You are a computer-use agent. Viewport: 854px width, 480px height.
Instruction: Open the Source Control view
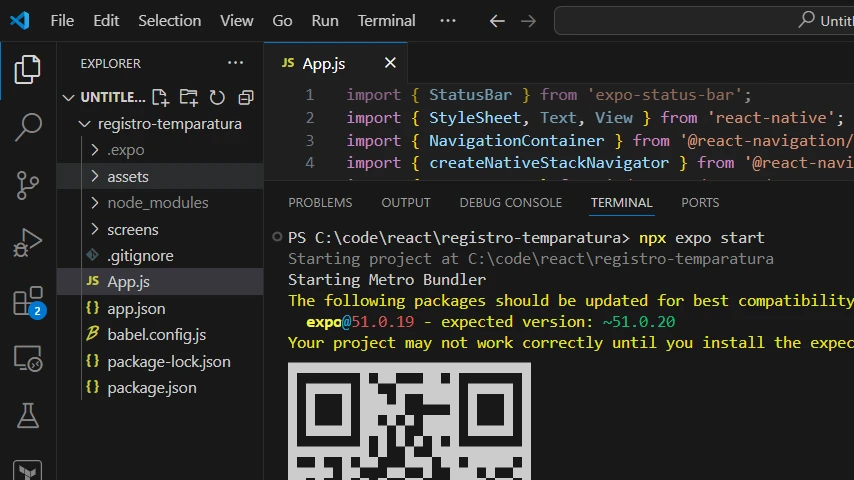[27, 185]
